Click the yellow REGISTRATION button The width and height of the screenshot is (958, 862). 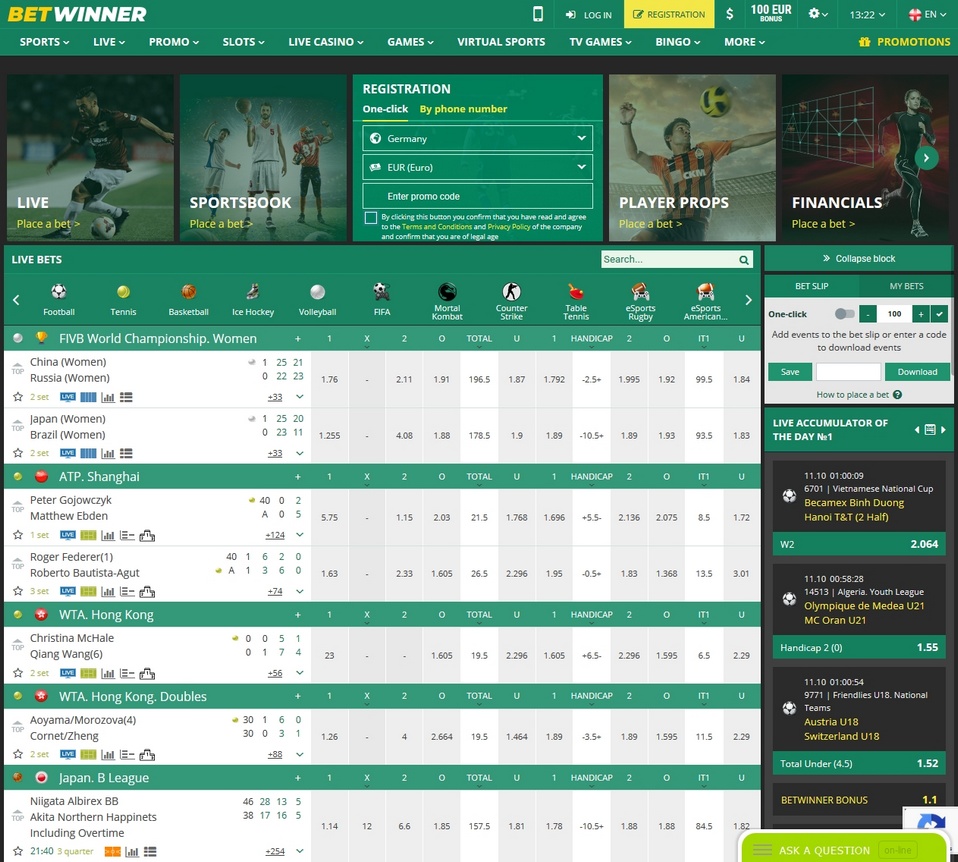point(669,14)
